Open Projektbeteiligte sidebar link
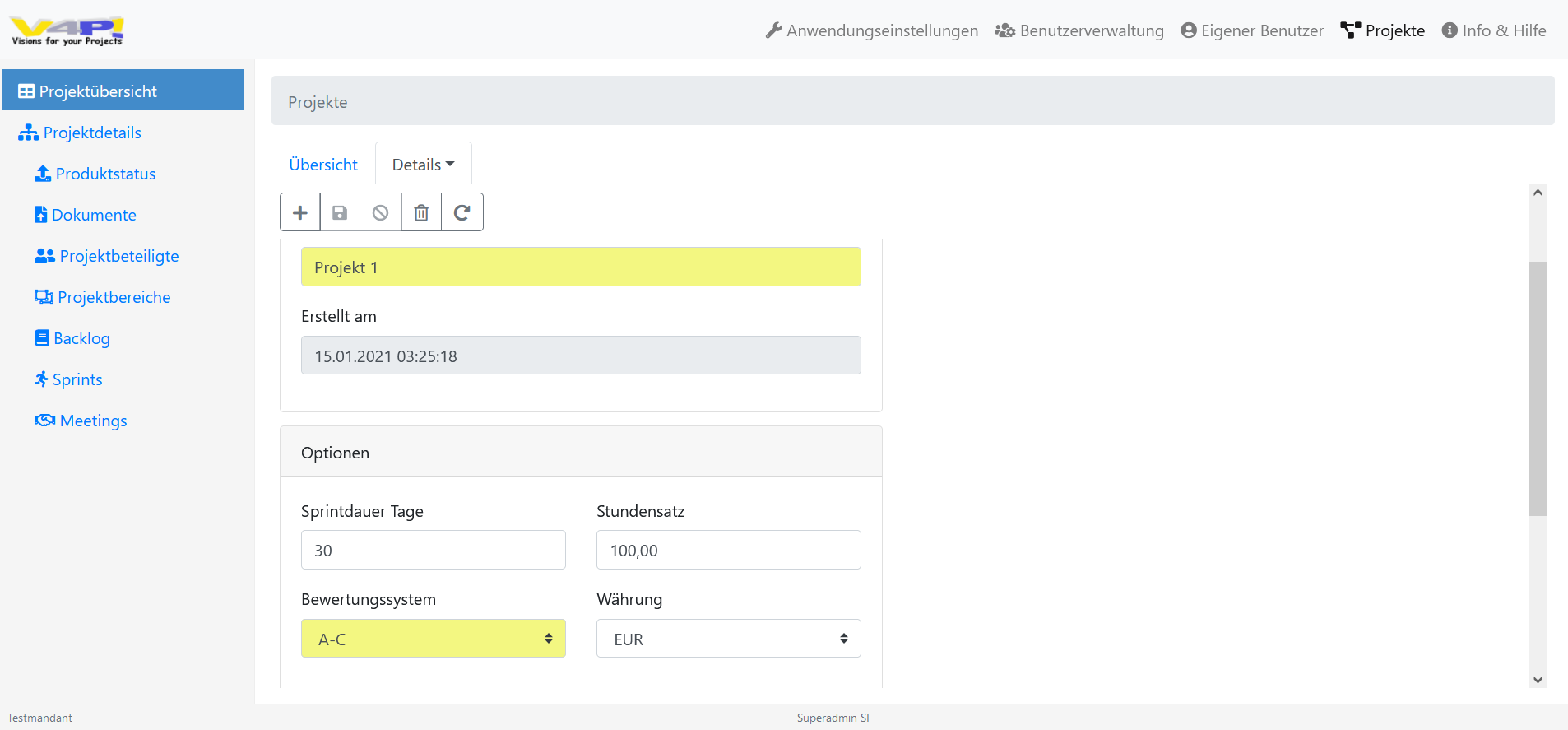1568x730 pixels. point(107,256)
